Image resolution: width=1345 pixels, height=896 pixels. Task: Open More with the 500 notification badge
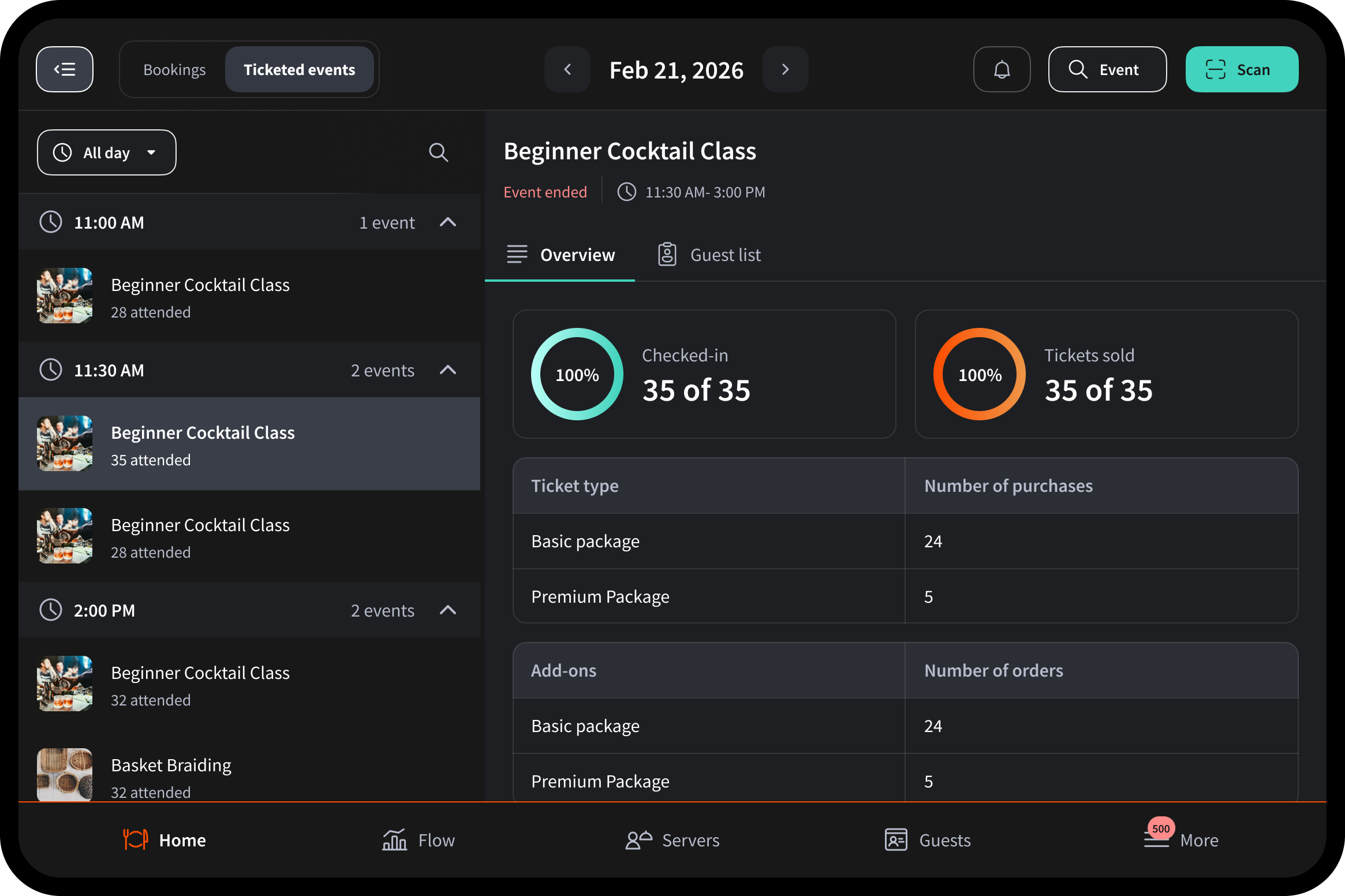(x=1182, y=840)
